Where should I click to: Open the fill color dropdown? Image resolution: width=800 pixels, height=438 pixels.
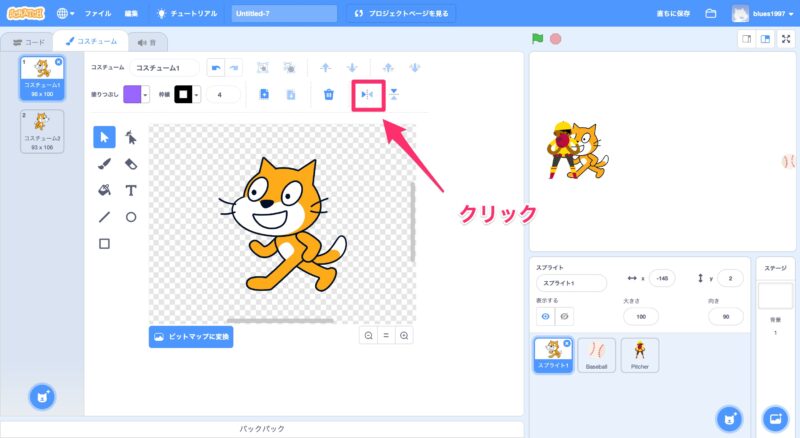tap(134, 94)
